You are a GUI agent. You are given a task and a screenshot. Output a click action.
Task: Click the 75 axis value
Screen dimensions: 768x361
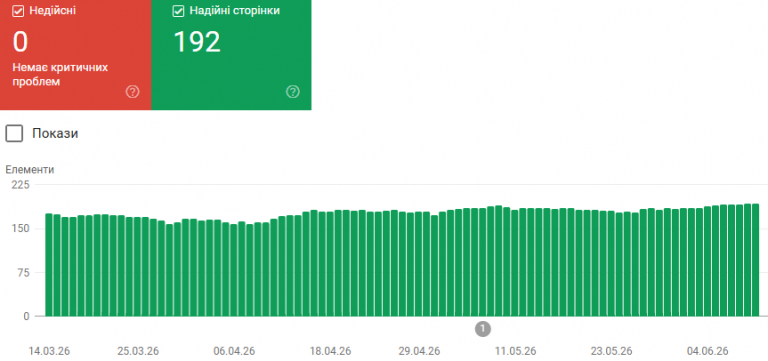click(24, 273)
